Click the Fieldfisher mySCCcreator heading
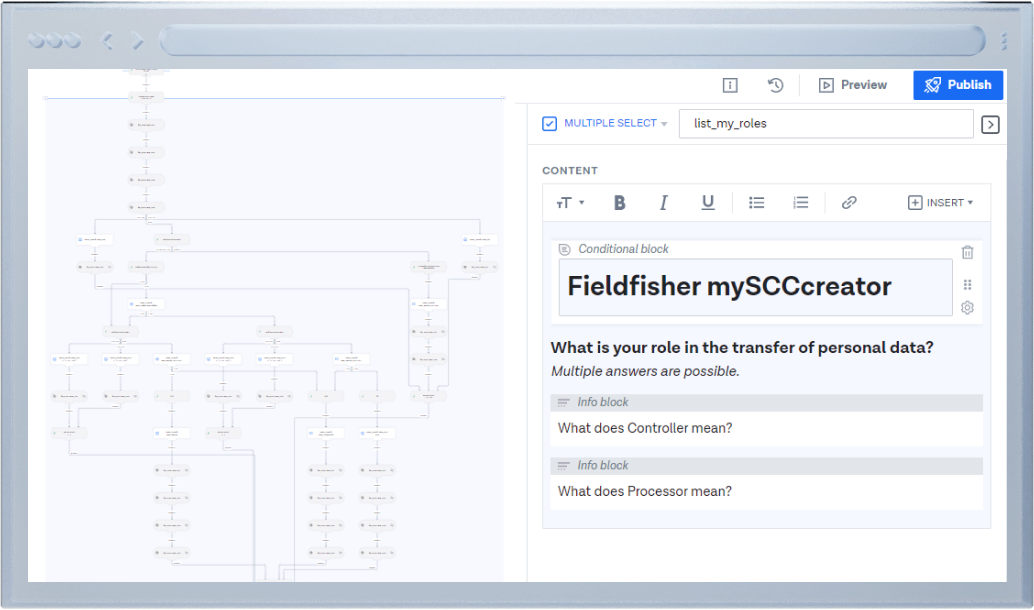The height and width of the screenshot is (610, 1034). [x=729, y=286]
